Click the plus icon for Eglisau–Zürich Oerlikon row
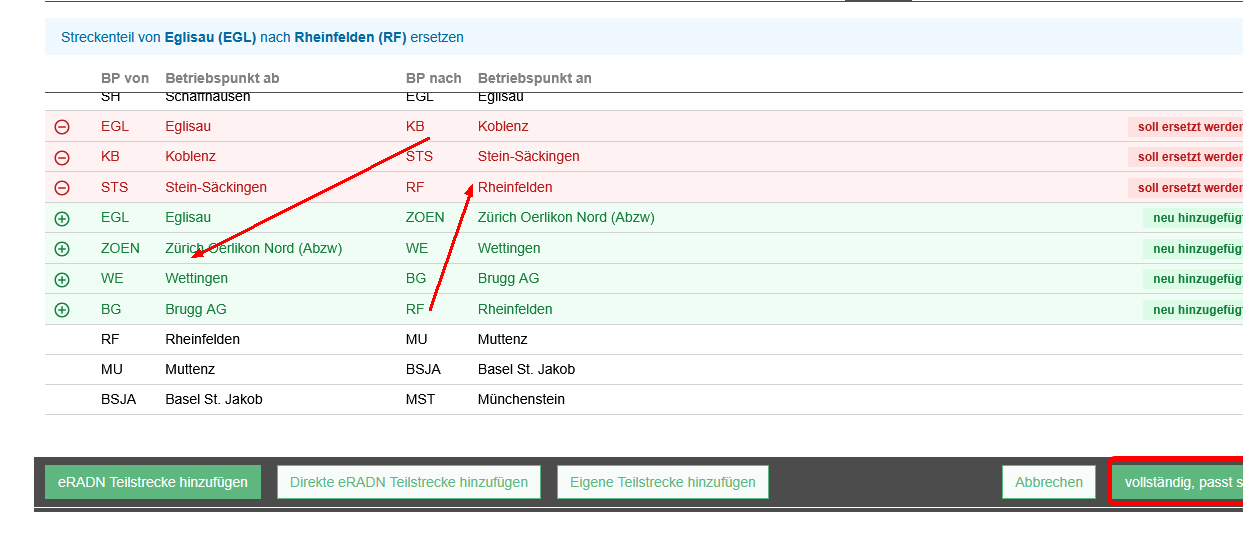 click(x=62, y=218)
